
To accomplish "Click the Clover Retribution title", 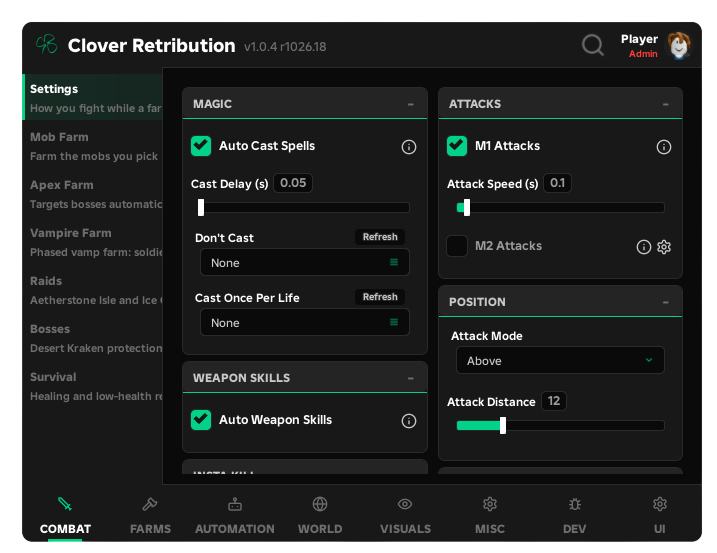I will 151,46.
